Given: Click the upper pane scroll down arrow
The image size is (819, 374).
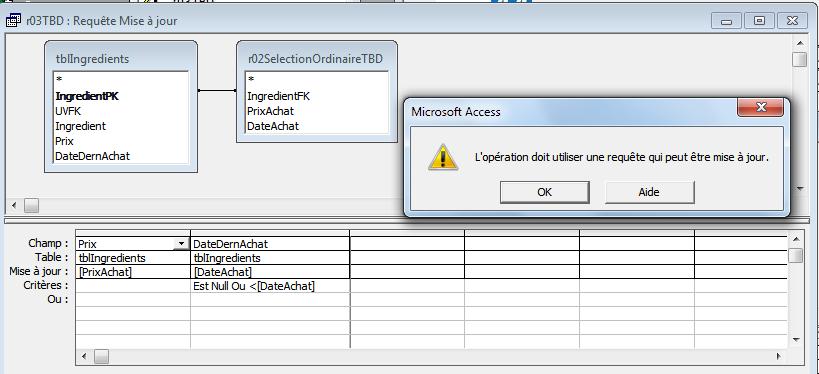Looking at the screenshot, I should (x=800, y=189).
